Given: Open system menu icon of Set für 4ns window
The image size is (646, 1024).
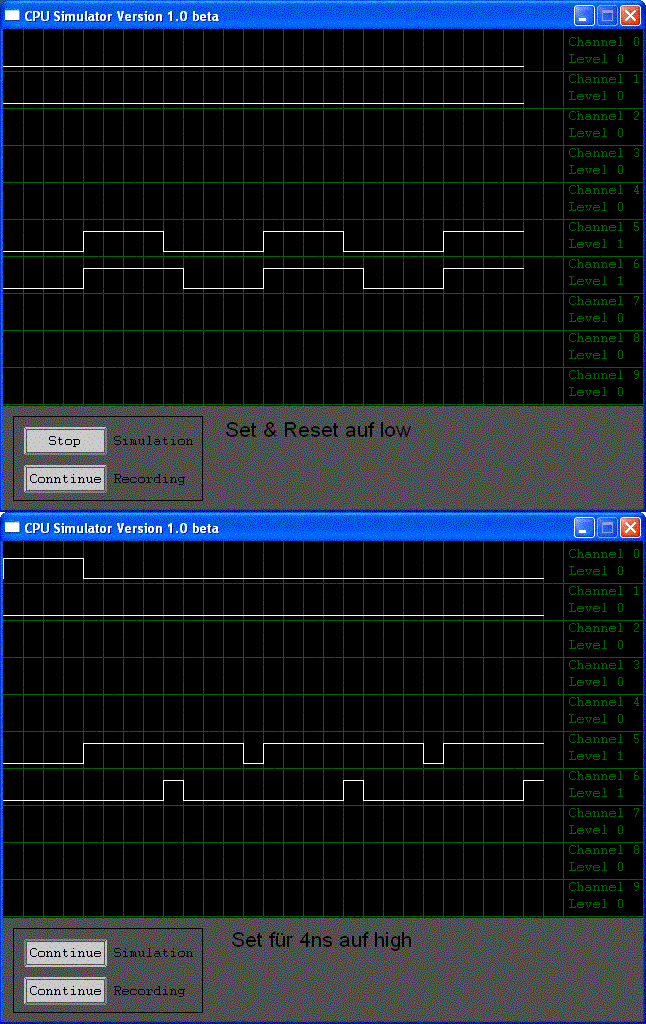Looking at the screenshot, I should click(12, 528).
